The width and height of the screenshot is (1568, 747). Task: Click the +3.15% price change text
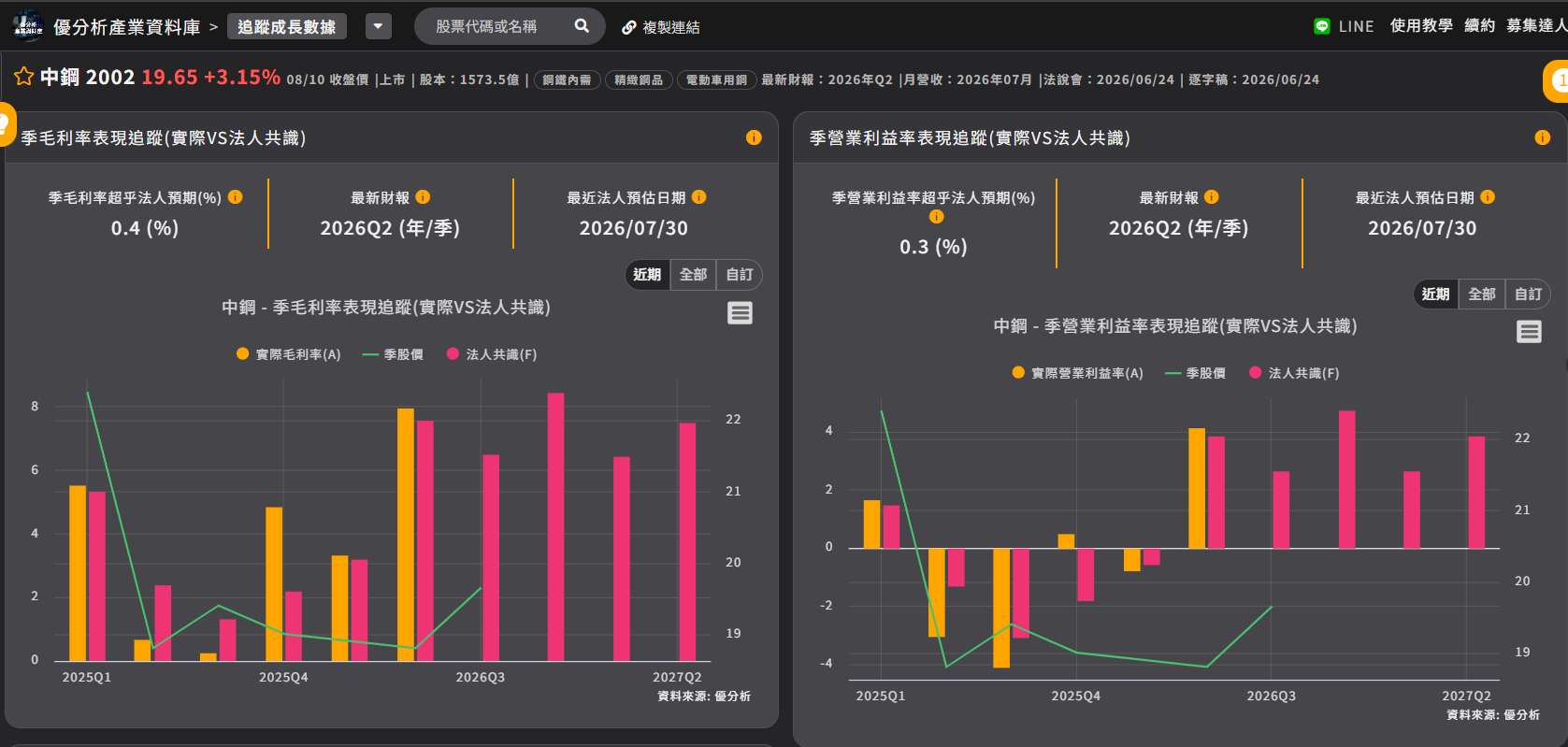click(242, 77)
